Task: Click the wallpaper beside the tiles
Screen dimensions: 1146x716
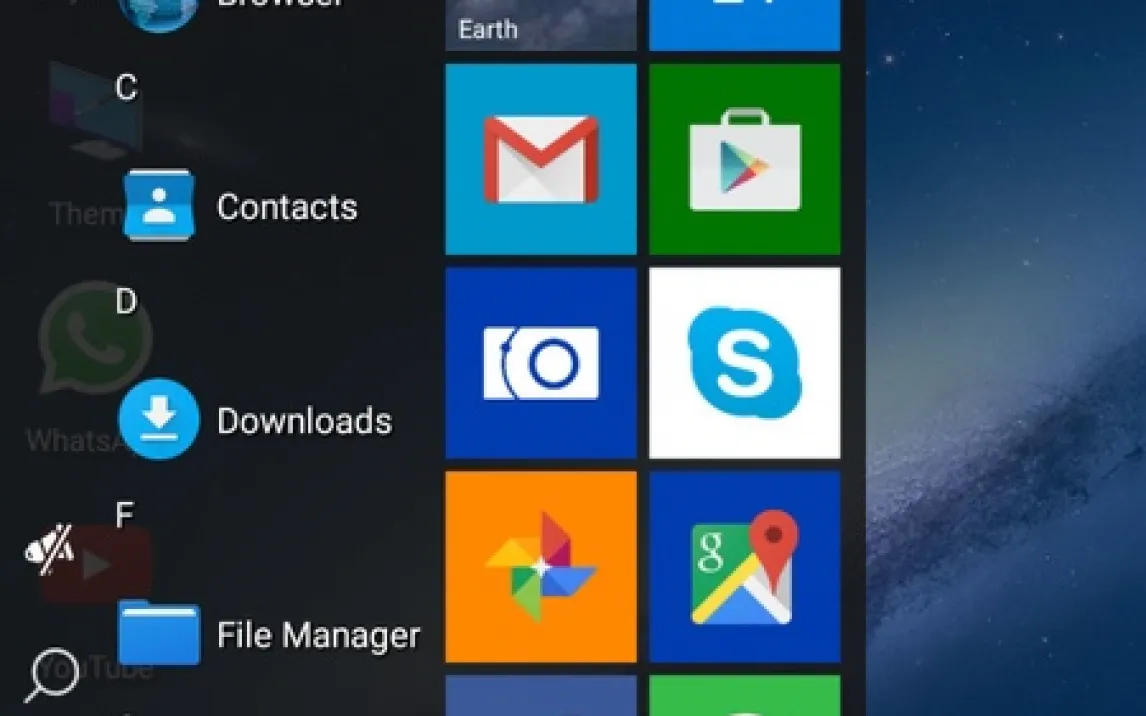Action: pyautogui.click(x=1000, y=350)
